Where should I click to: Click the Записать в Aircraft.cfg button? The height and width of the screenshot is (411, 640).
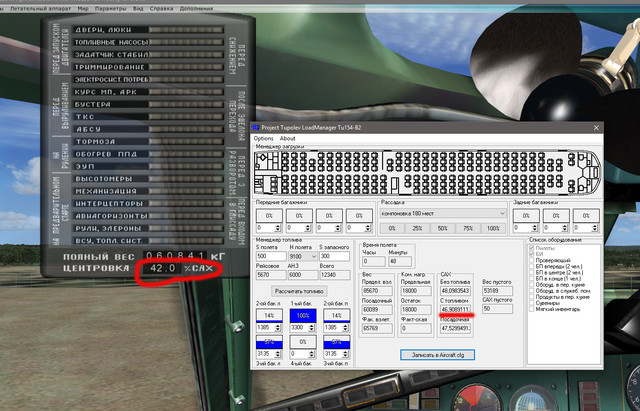pos(438,355)
